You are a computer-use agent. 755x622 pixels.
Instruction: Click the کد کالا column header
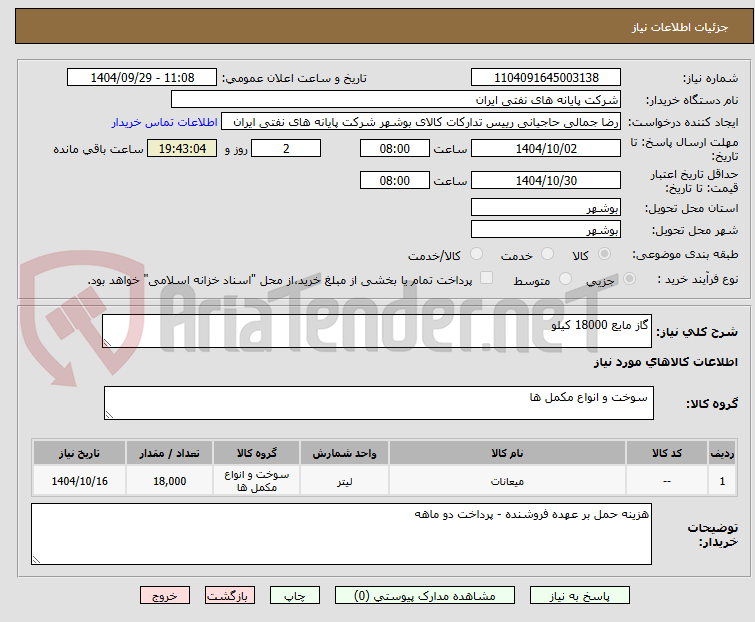[x=667, y=453]
